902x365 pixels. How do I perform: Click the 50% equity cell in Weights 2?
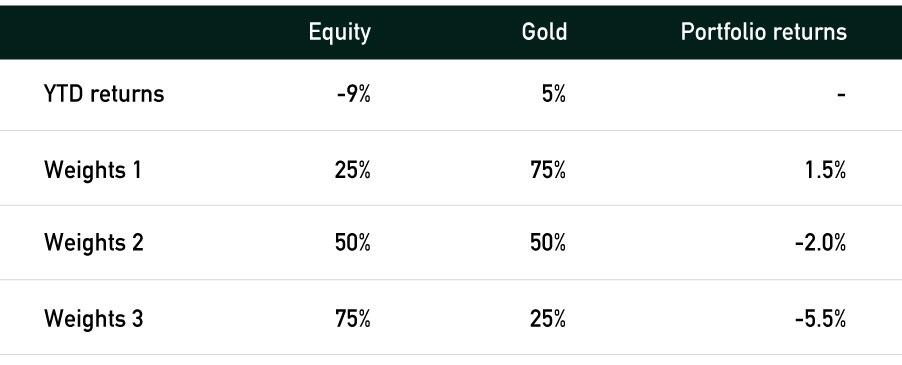click(x=353, y=242)
